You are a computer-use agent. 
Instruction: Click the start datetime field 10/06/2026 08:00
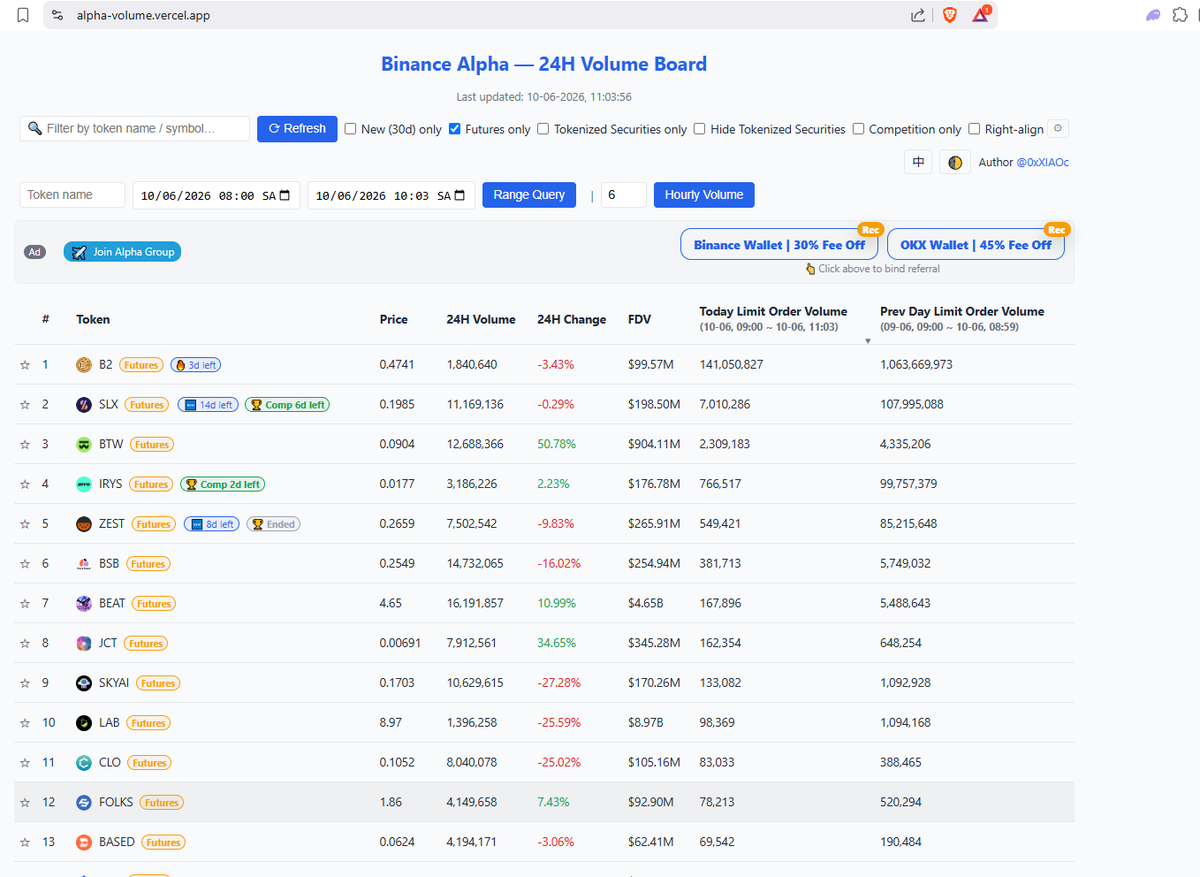[x=216, y=195]
